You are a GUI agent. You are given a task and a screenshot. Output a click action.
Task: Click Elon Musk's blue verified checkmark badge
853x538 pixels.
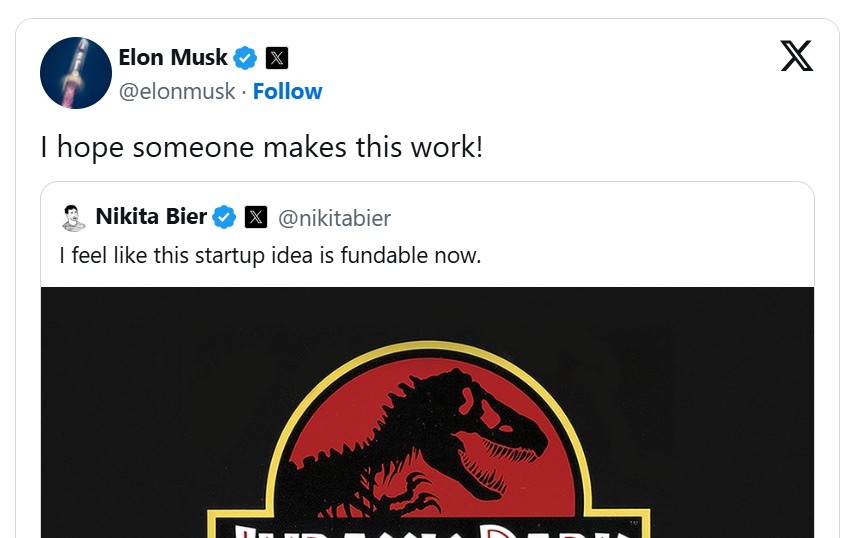(x=246, y=57)
